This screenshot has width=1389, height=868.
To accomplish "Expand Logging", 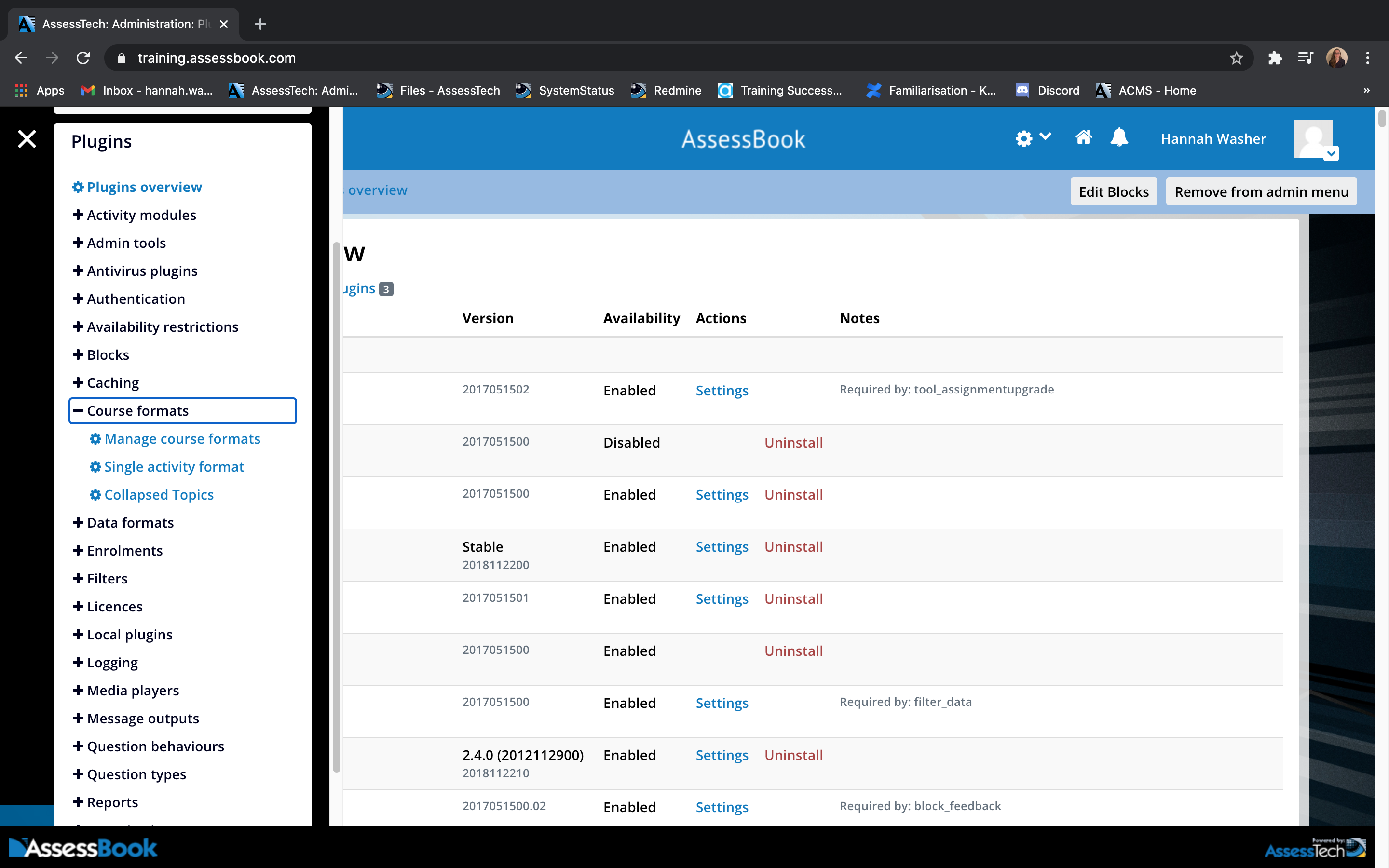I will tap(105, 663).
